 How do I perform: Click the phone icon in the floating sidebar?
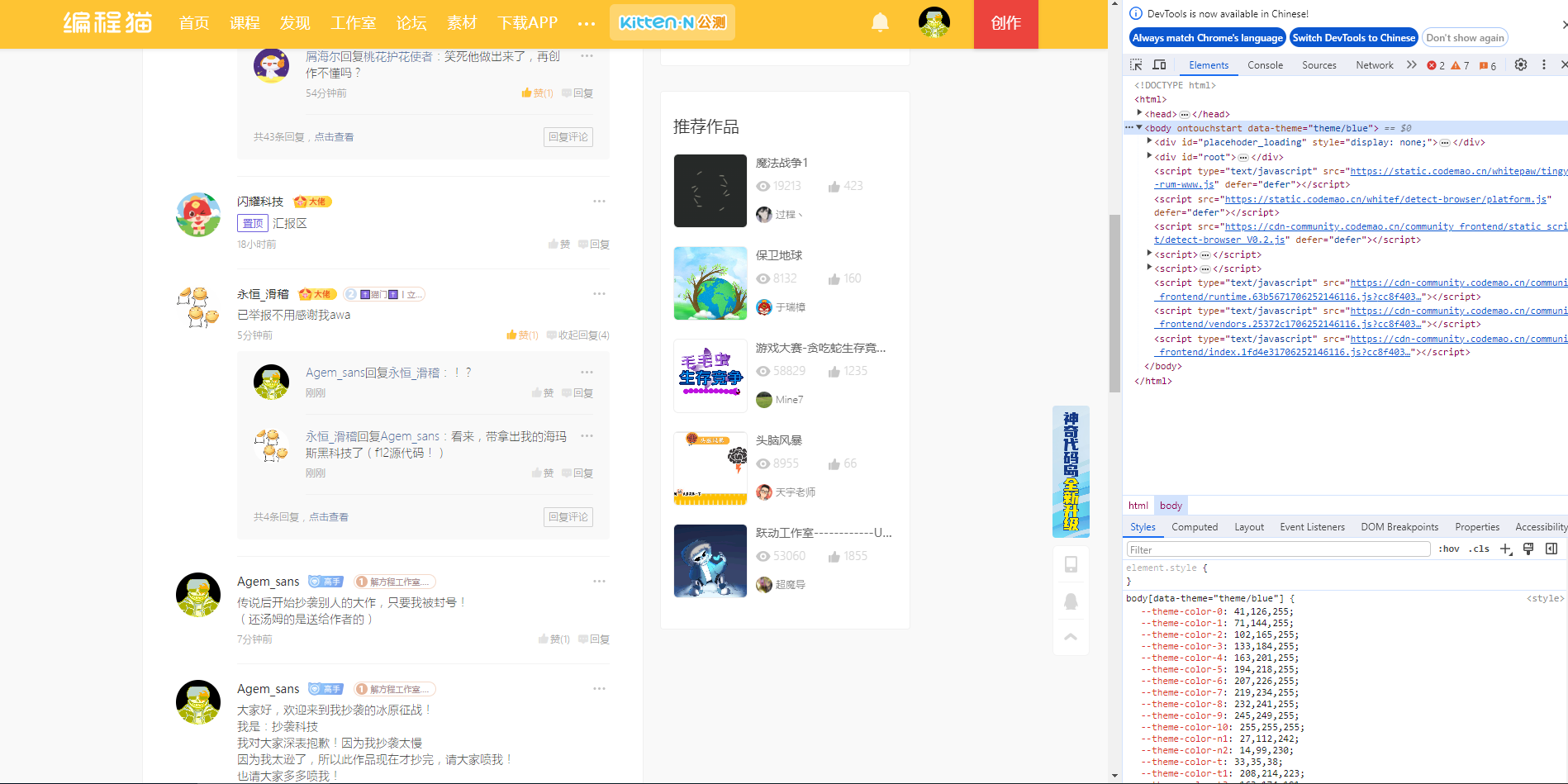tap(1071, 564)
